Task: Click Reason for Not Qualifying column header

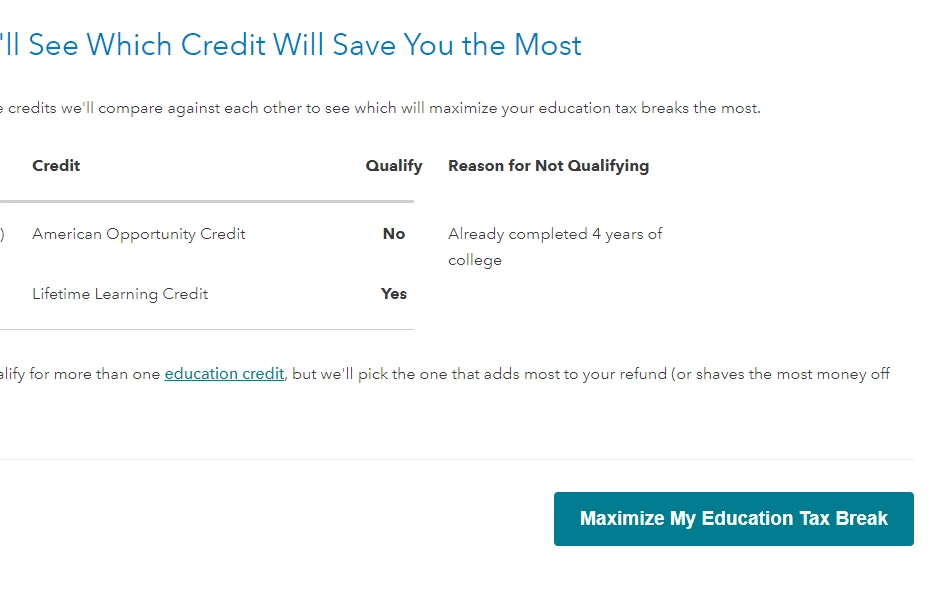Action: (548, 166)
